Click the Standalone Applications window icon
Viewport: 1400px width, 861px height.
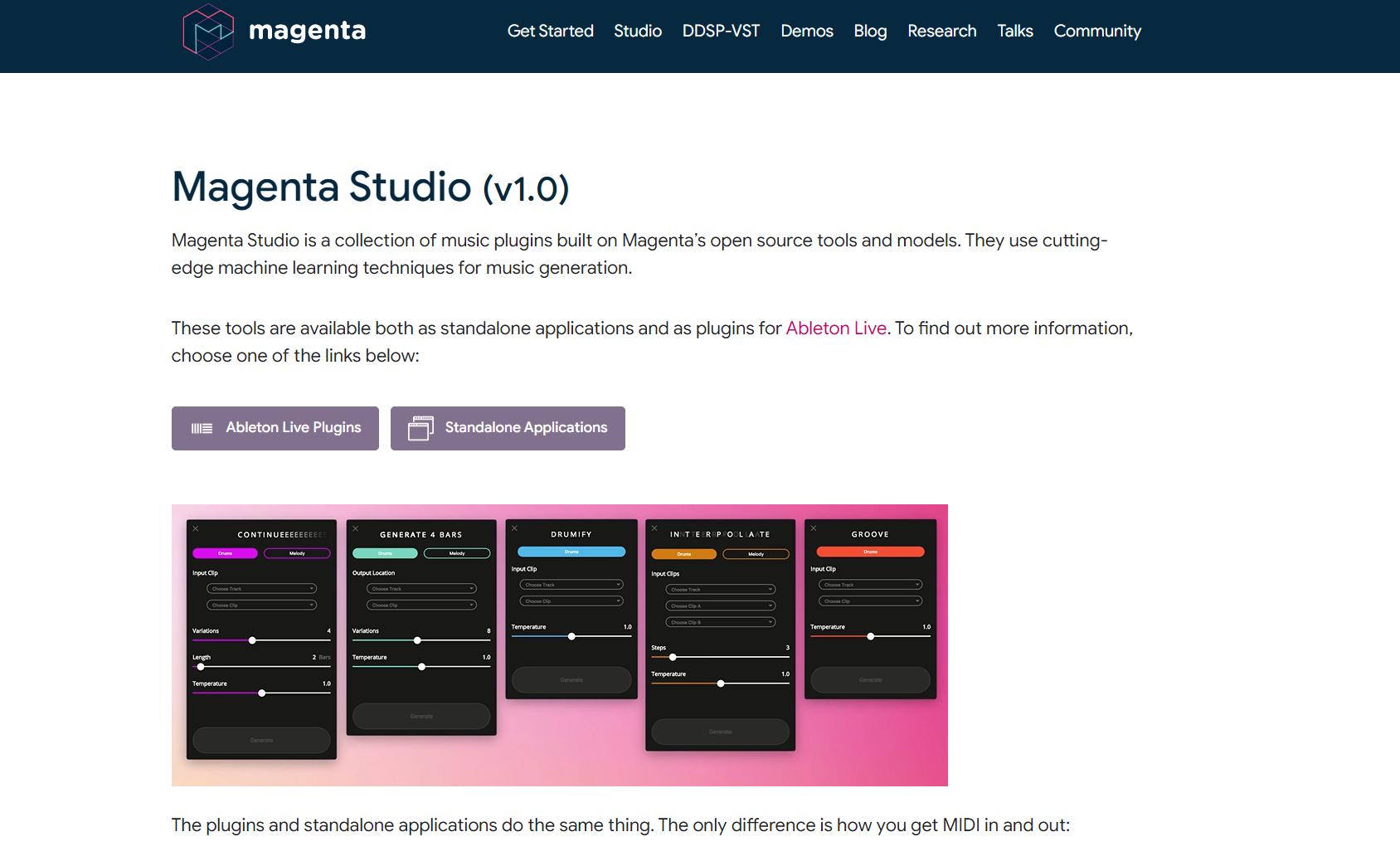point(420,428)
